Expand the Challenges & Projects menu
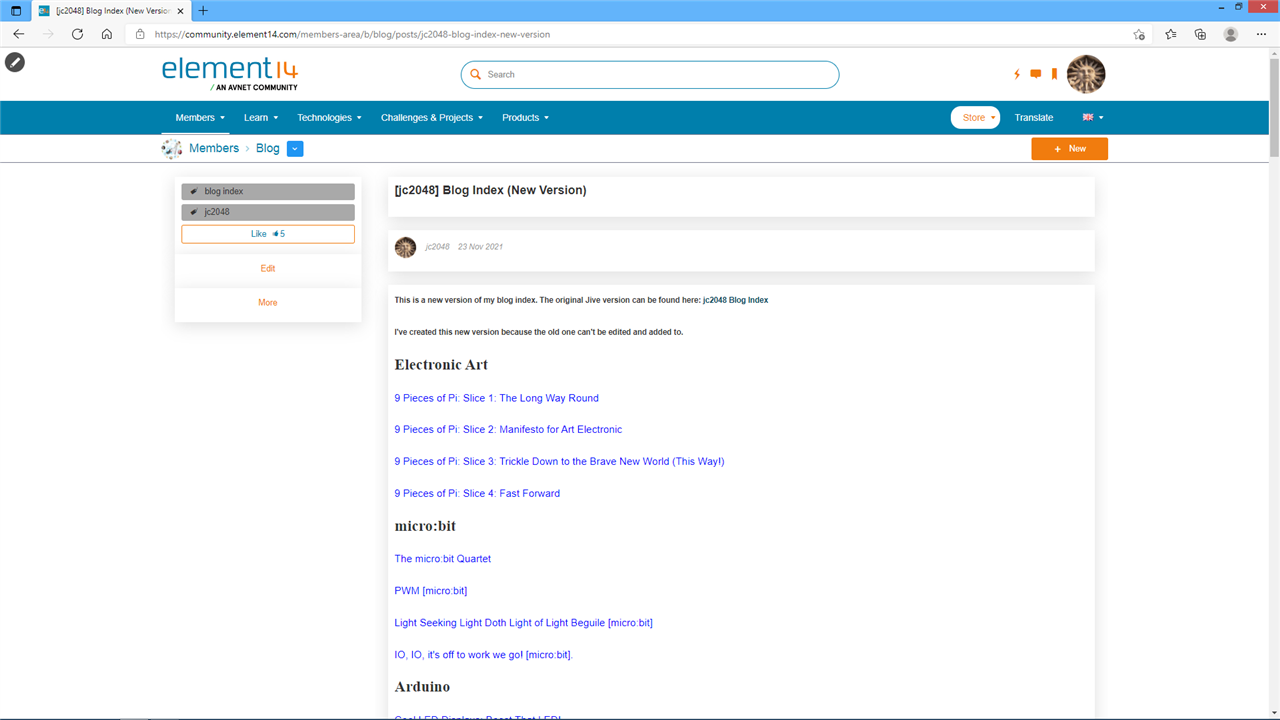Image resolution: width=1280 pixels, height=720 pixels. coord(432,118)
